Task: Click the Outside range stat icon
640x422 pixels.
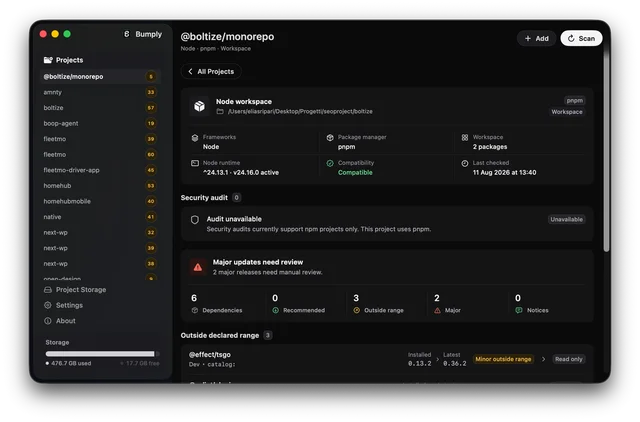Action: 356,311
